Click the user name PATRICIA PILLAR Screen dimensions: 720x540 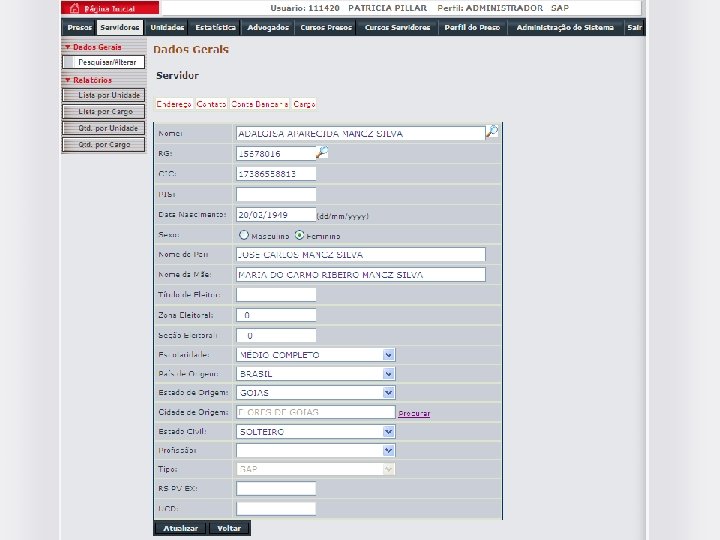tap(388, 8)
